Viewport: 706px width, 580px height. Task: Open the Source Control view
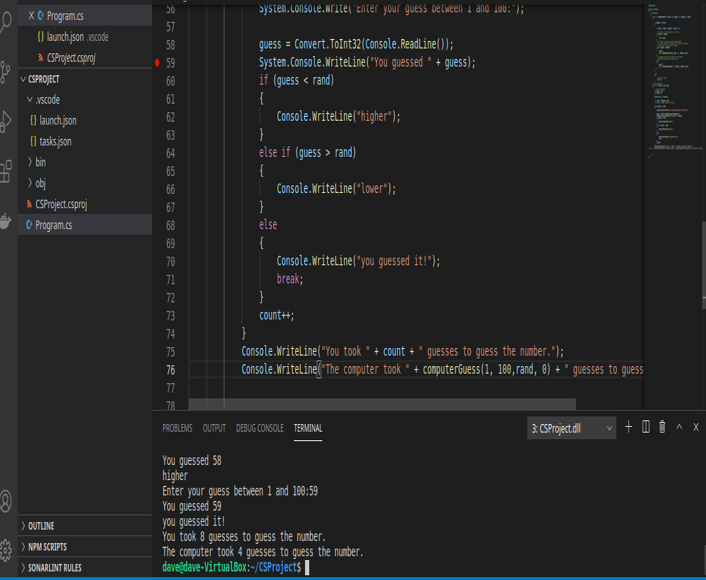(x=7, y=73)
